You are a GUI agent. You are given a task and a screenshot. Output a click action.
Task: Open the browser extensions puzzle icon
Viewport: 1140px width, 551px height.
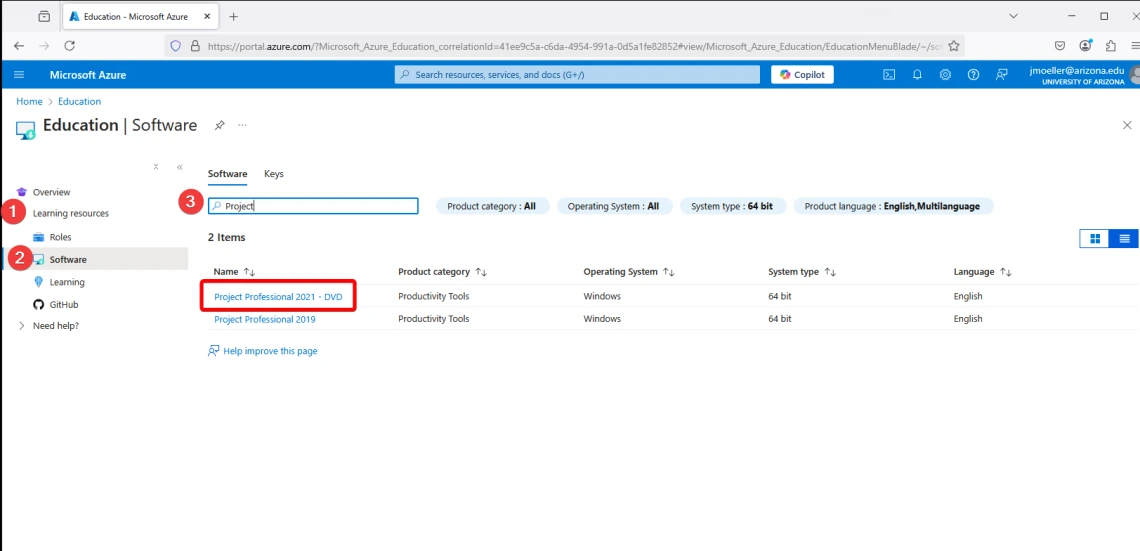click(1110, 46)
